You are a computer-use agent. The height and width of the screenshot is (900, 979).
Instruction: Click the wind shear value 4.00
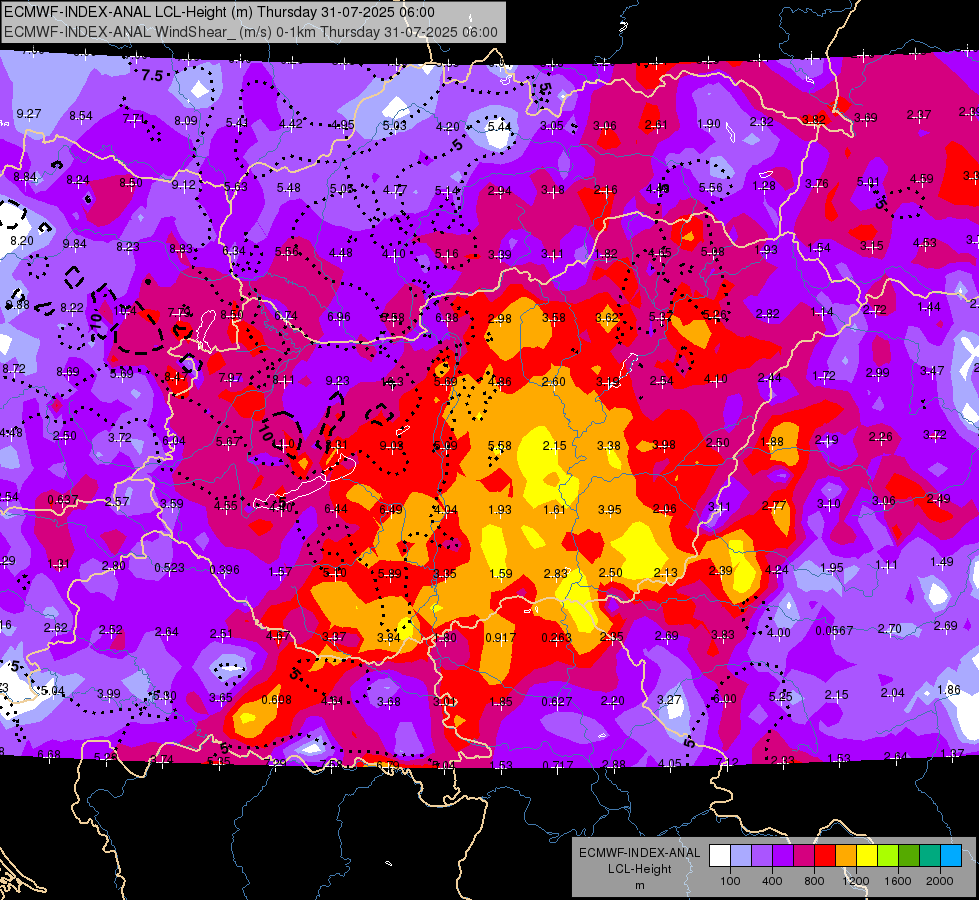[x=779, y=633]
